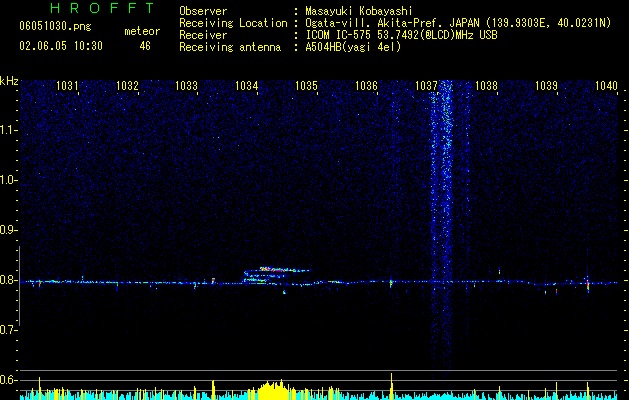Click the 0.7 kHz axis label
This screenshot has height=400, width=629.
pos(8,330)
